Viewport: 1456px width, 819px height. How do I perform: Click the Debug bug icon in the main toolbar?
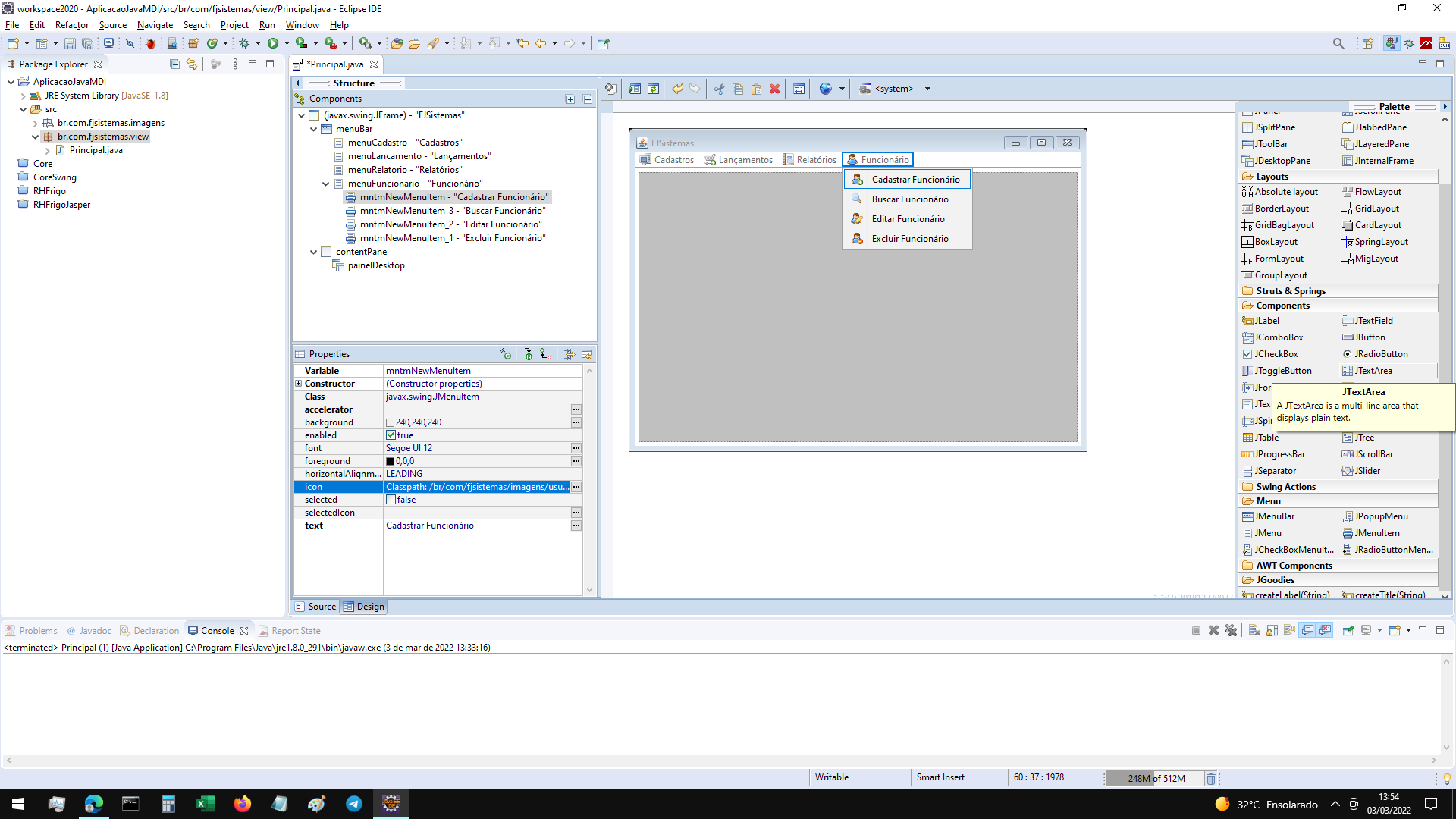pos(244,44)
